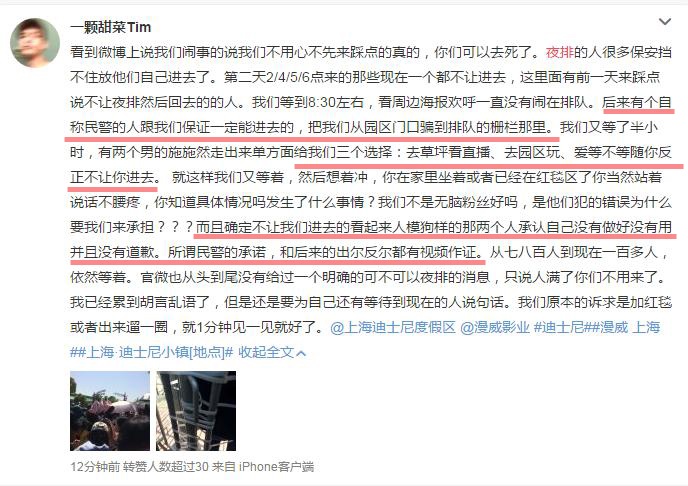Click the up arrow beside 收起全文
The width and height of the screenshot is (688, 486).
pos(301,353)
